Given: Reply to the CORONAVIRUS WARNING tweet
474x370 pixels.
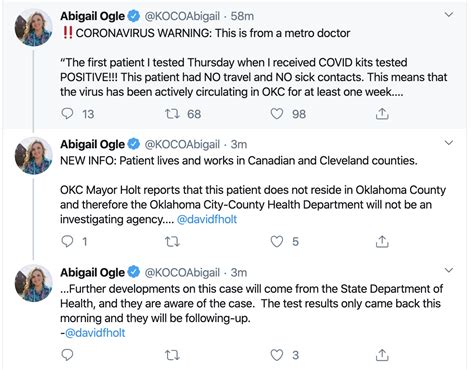Looking at the screenshot, I should pos(68,114).
